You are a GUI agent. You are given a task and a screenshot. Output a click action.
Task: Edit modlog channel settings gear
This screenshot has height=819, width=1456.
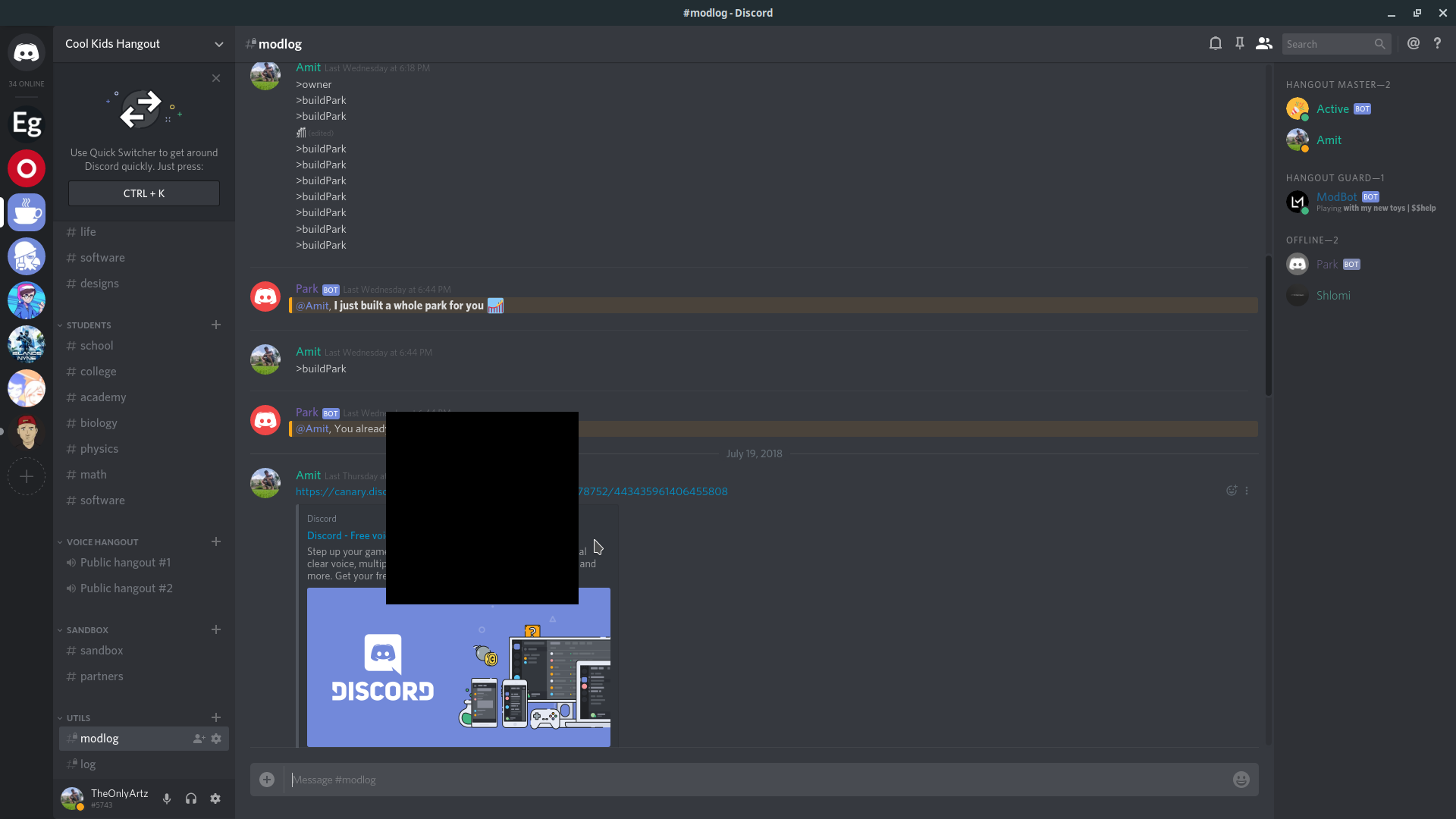click(x=216, y=739)
